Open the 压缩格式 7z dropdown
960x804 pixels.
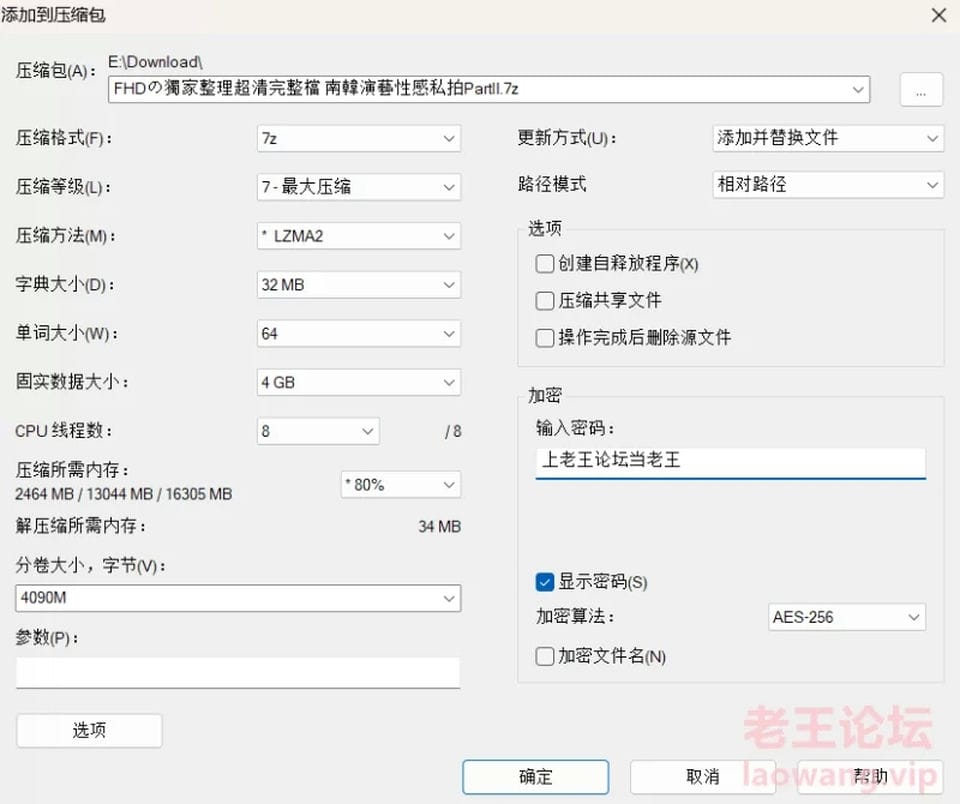(x=359, y=138)
